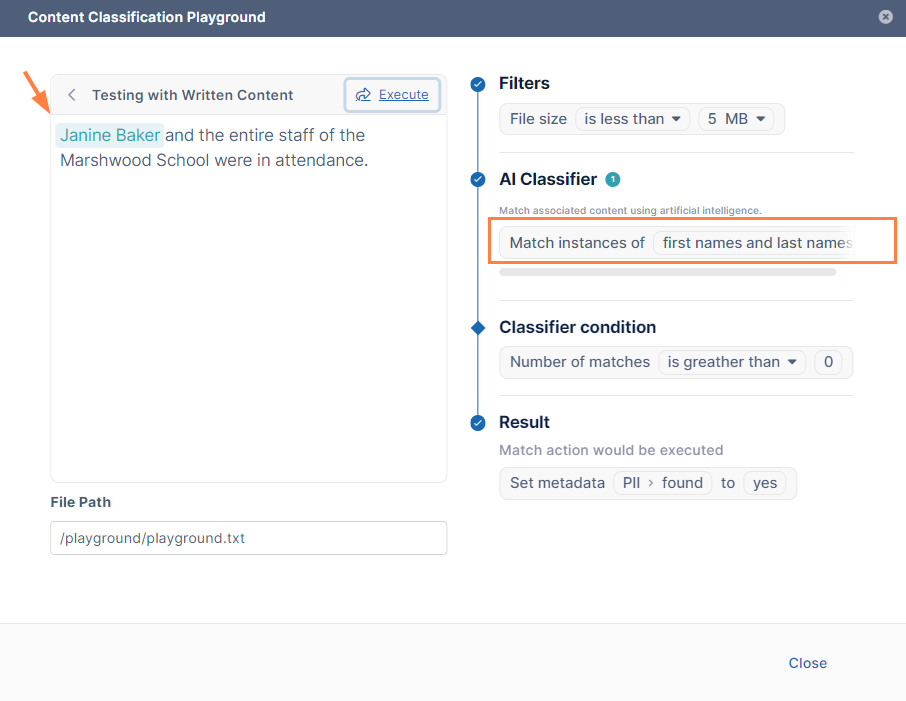Screen dimensions: 906x701
Task: Click the 'yes' metadata value chip
Action: pyautogui.click(x=765, y=483)
